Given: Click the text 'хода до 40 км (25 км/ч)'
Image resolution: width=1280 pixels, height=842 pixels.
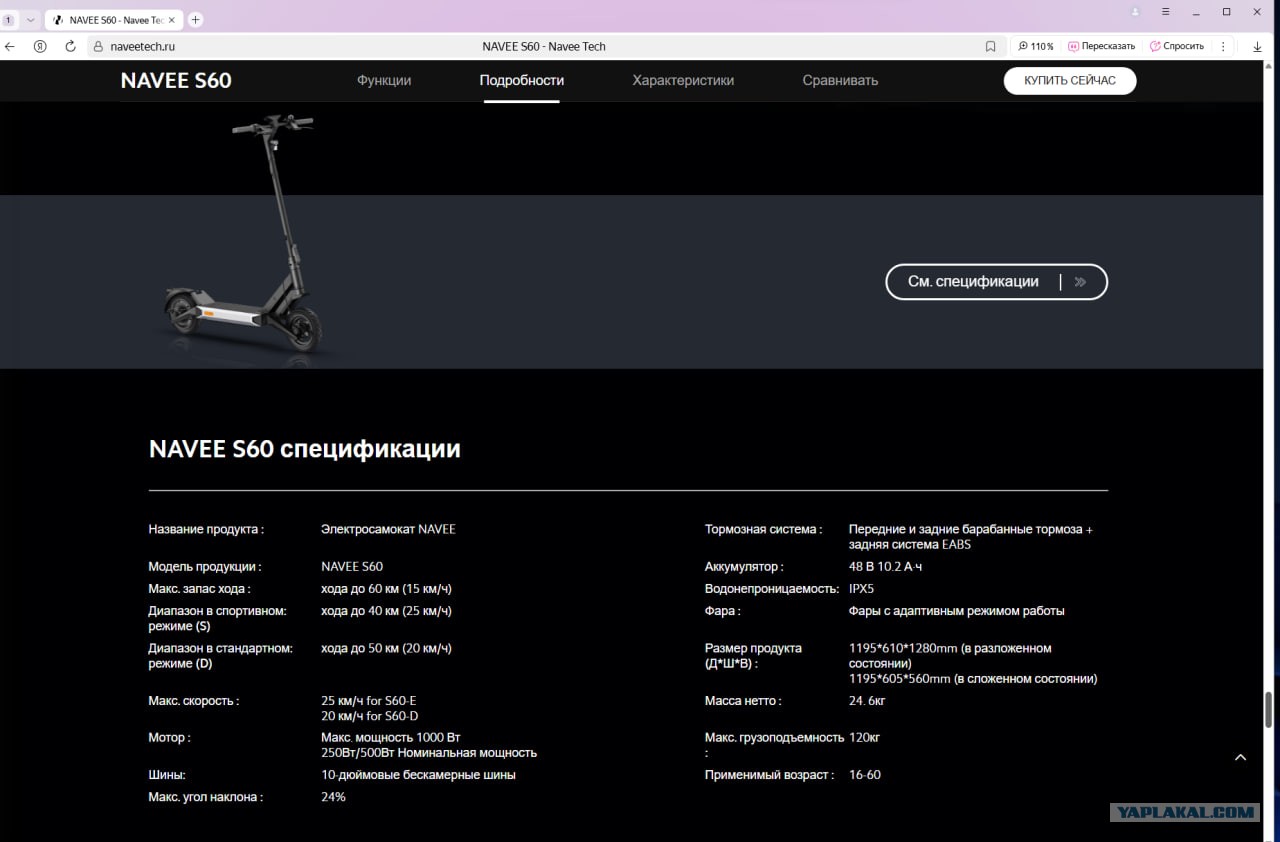Looking at the screenshot, I should pos(386,611).
